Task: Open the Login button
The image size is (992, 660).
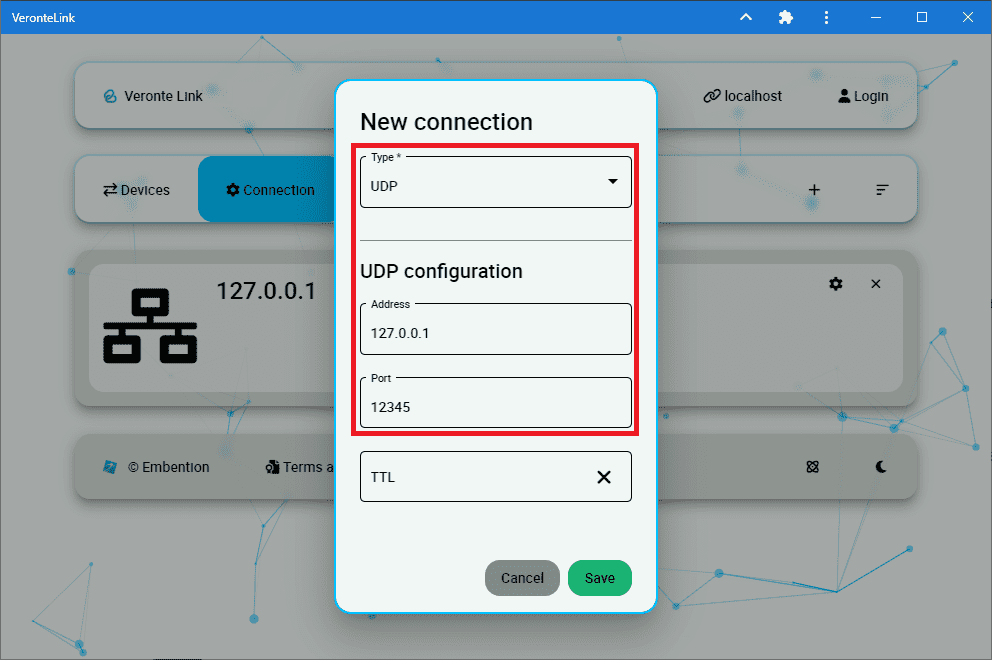Action: [863, 96]
